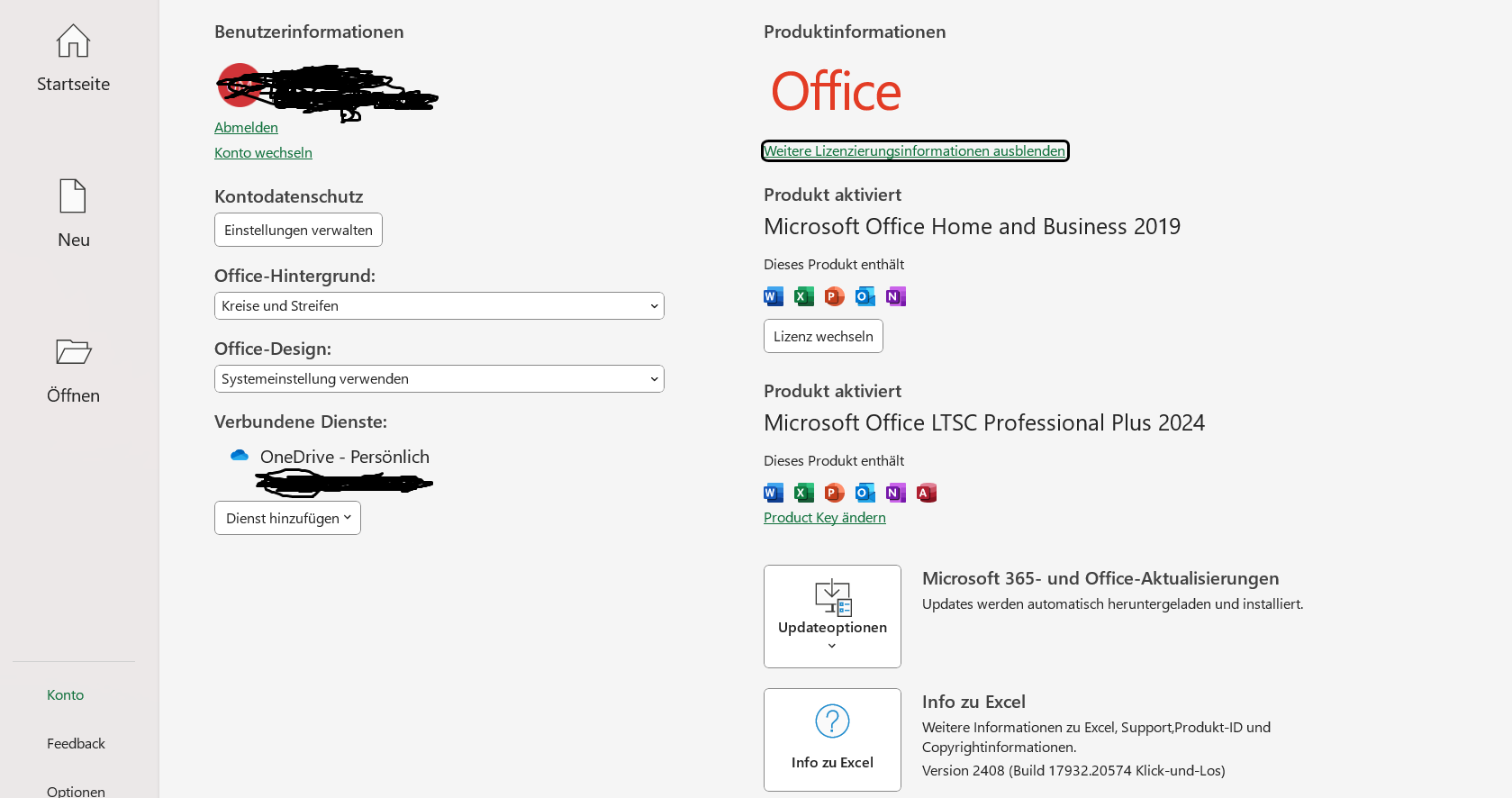
Task: Open Optionen in the sidebar
Action: [76, 791]
